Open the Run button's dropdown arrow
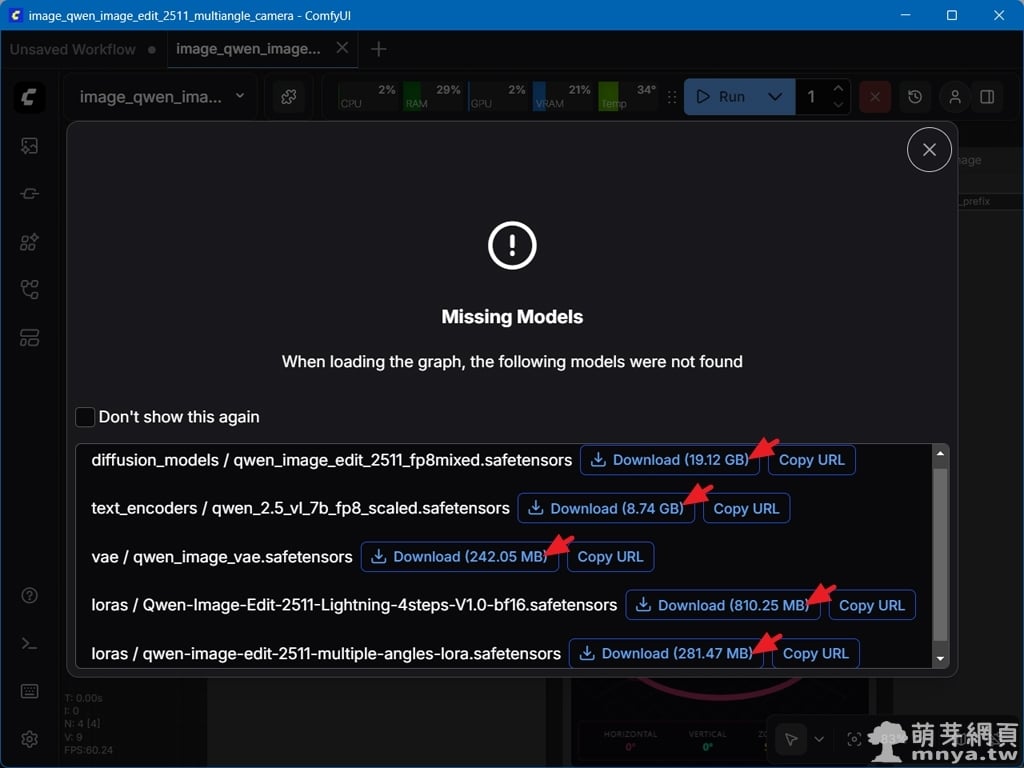The image size is (1024, 768). click(x=774, y=97)
